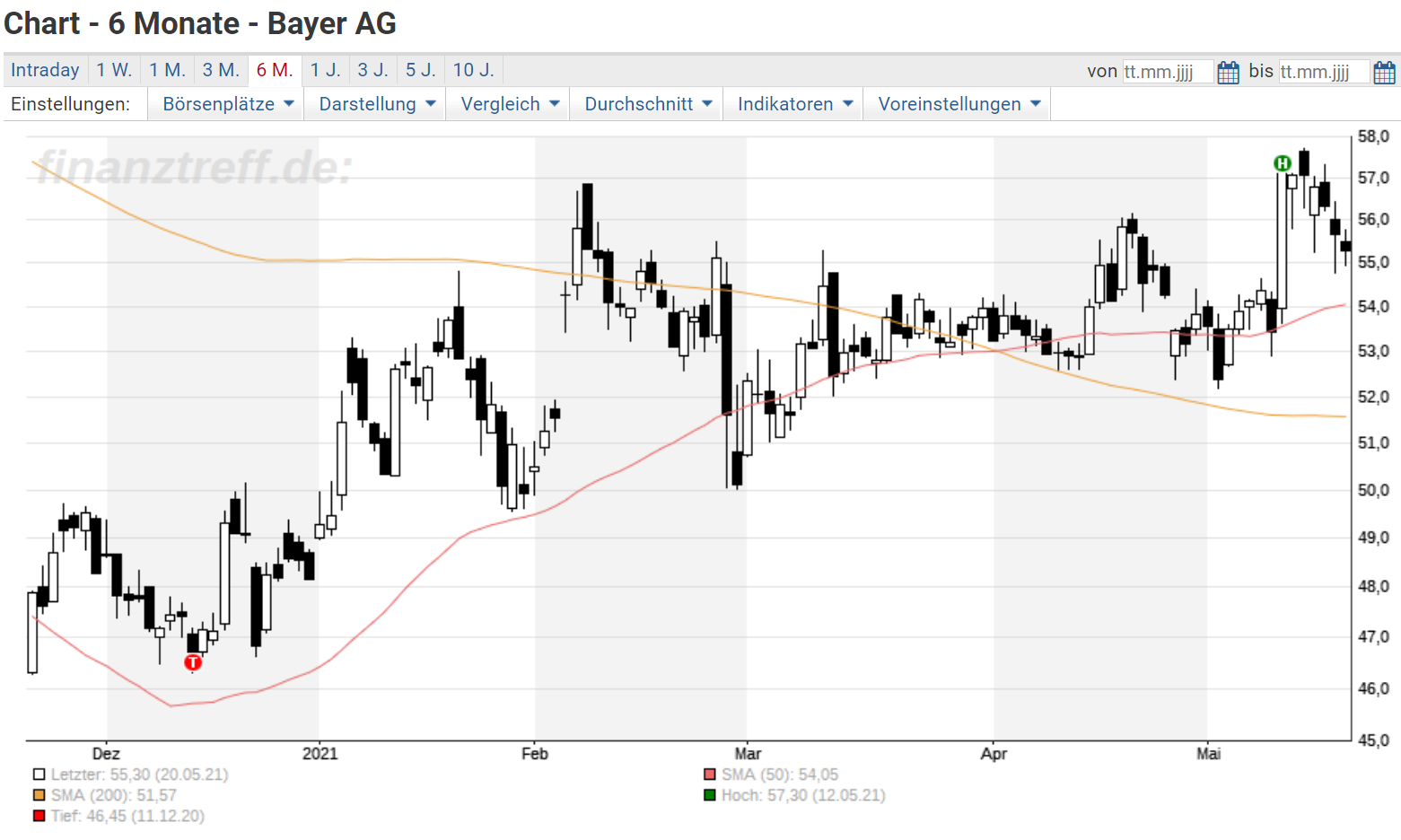Select the 1 W. time range tab
Viewport: 1401px width, 840px height.
click(114, 70)
